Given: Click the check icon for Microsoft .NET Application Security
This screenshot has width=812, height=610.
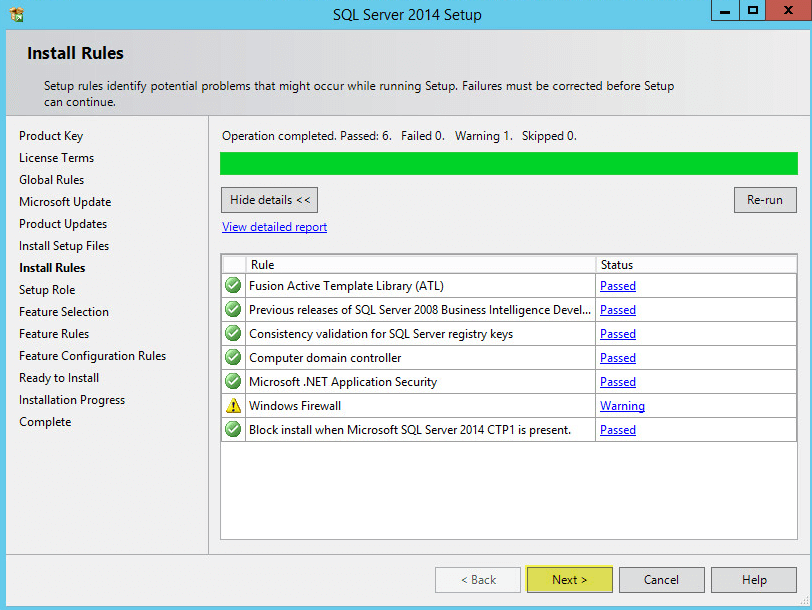Looking at the screenshot, I should tap(232, 381).
